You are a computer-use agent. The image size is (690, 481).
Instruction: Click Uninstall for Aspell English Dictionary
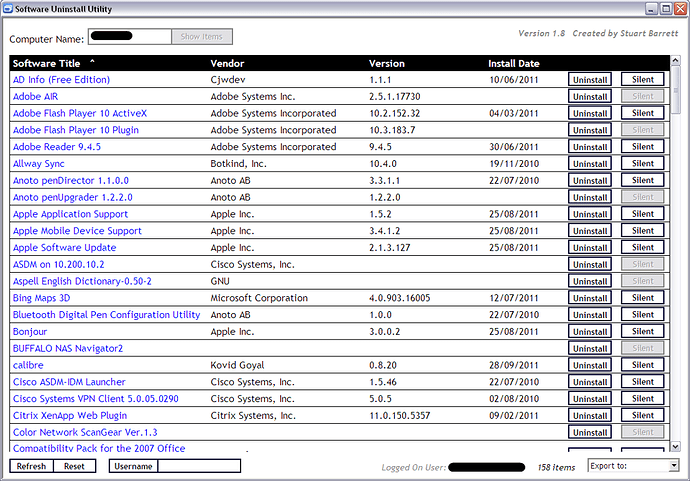[590, 281]
